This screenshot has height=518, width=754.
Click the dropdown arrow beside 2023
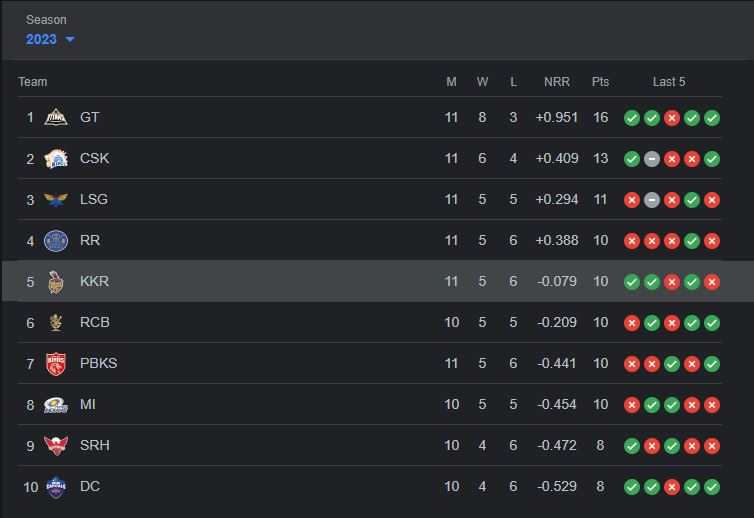(x=70, y=40)
